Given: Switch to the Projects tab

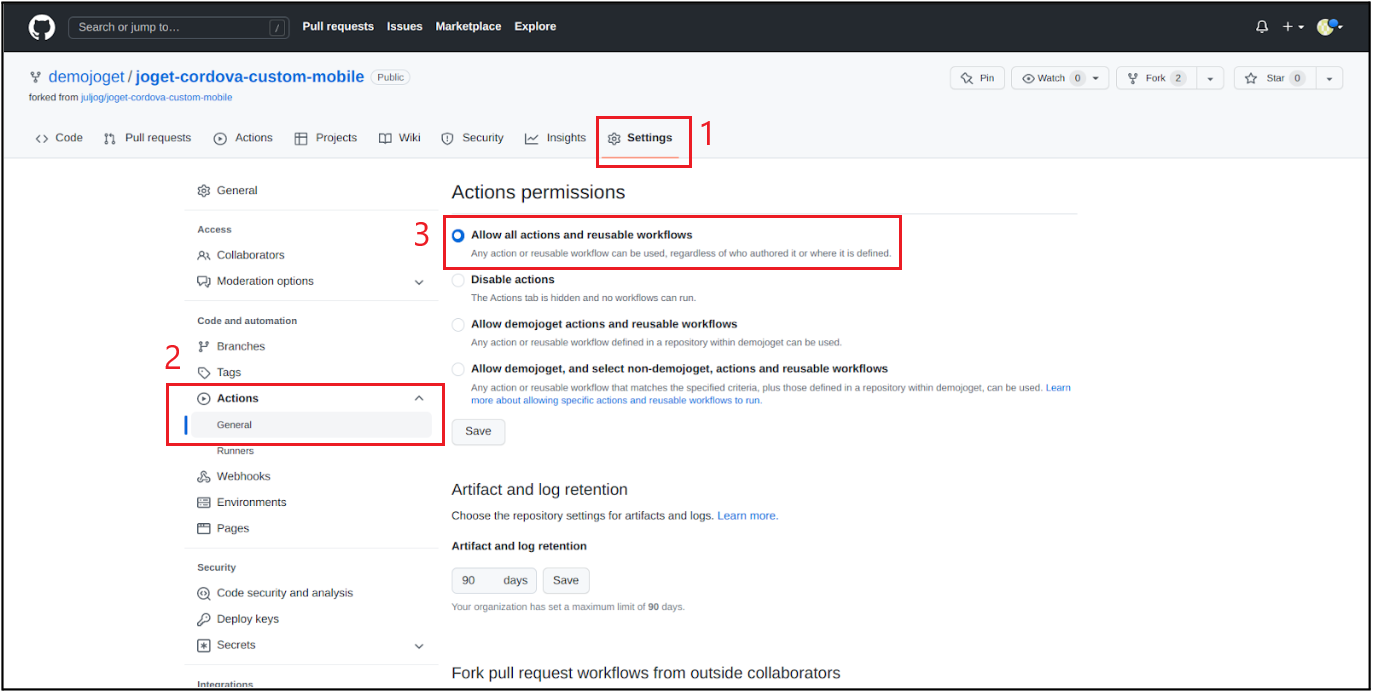Looking at the screenshot, I should 326,138.
